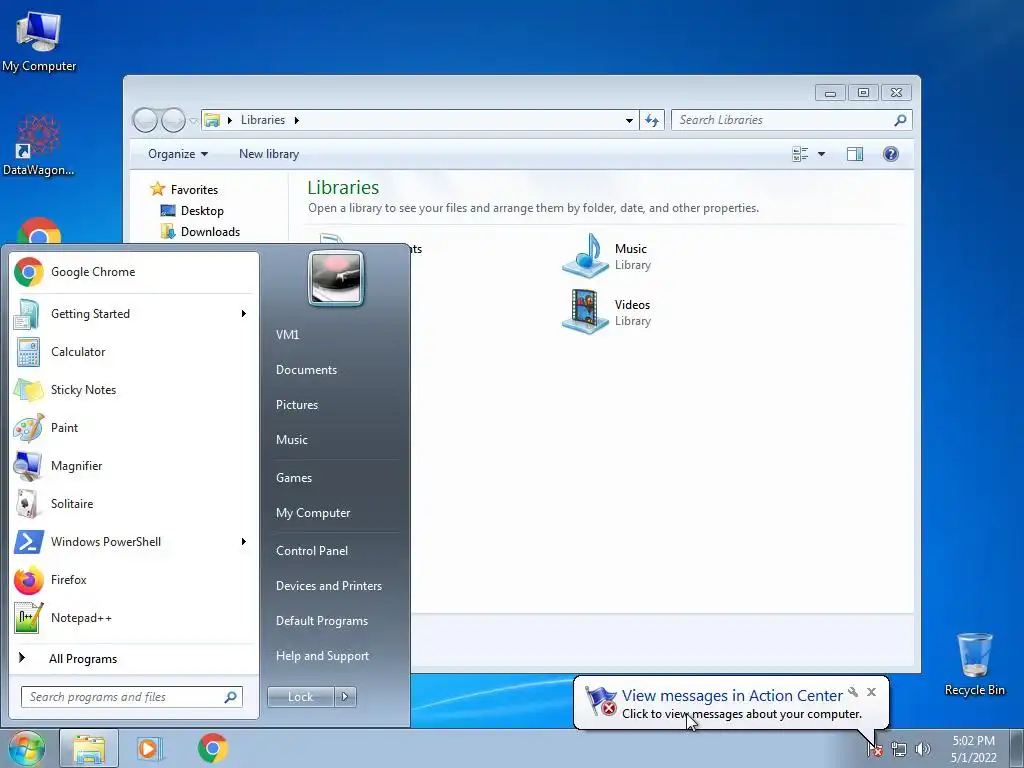Open VM1 user folder link
Screen dimensions: 1024x768
287,335
